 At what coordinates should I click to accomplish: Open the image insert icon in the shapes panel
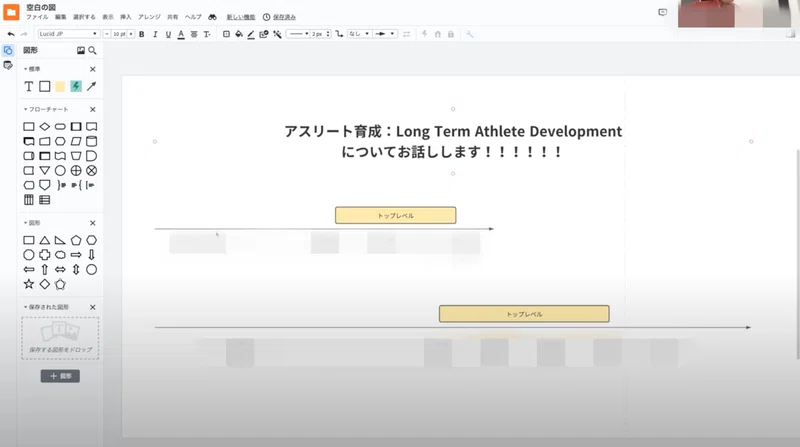click(x=81, y=51)
